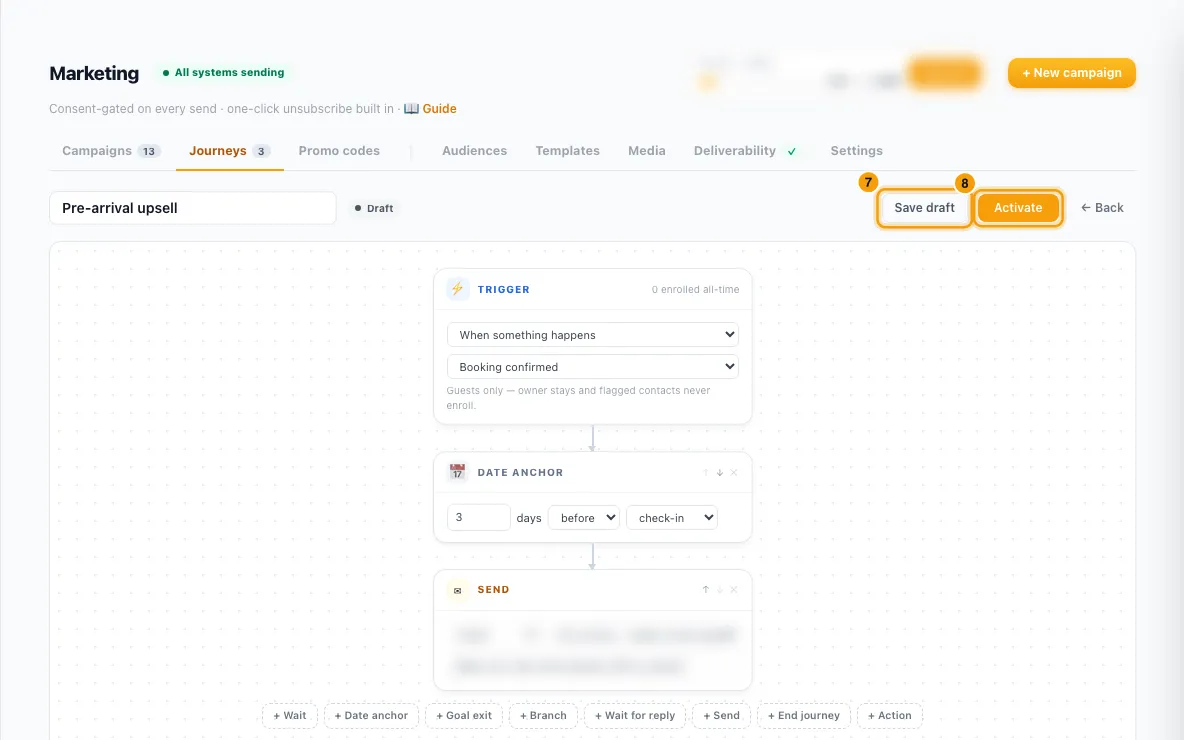Click the Journeys count badge 3
The image size is (1184, 740).
[x=261, y=151]
